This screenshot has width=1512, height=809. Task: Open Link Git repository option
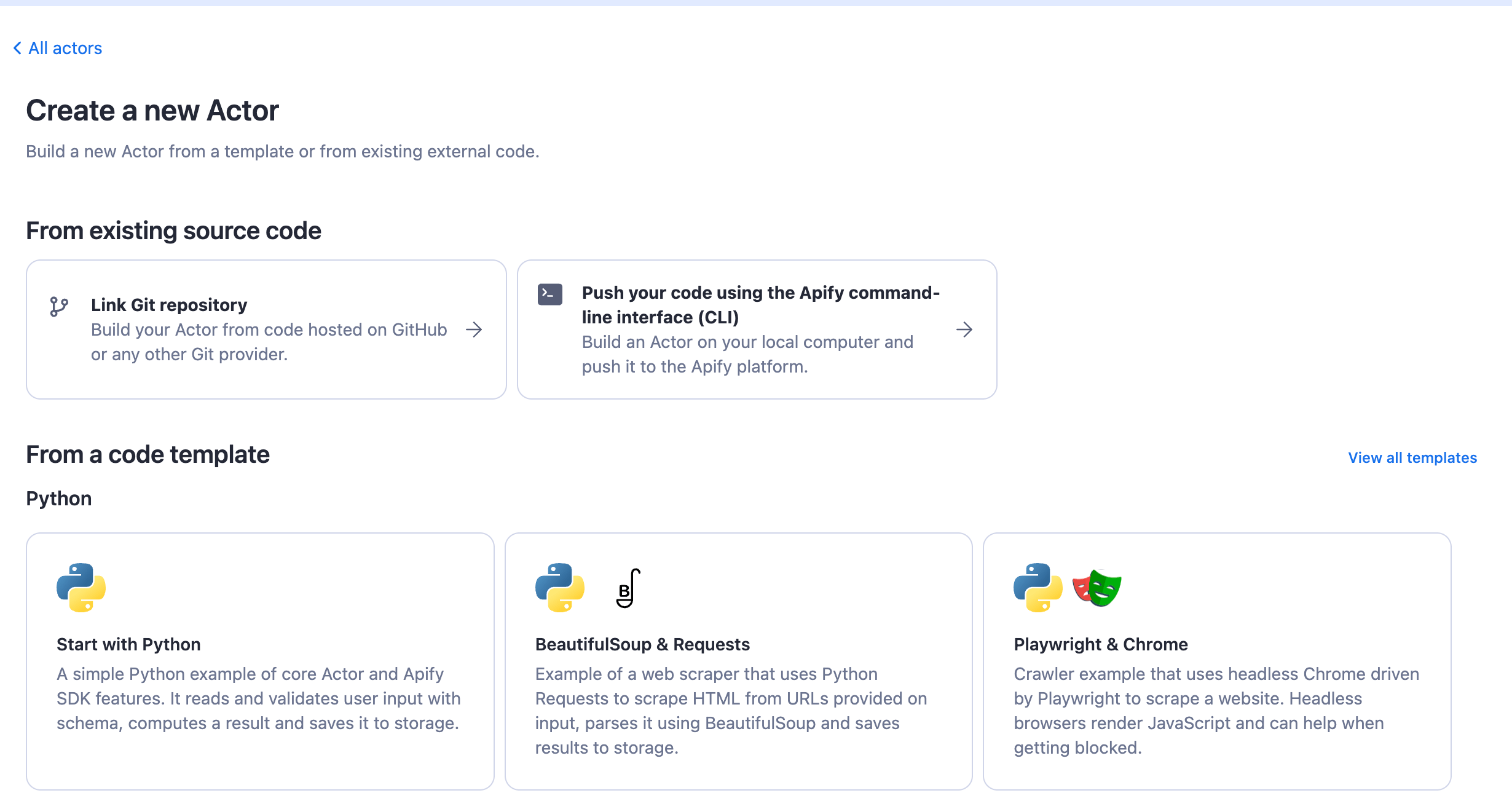click(169, 305)
